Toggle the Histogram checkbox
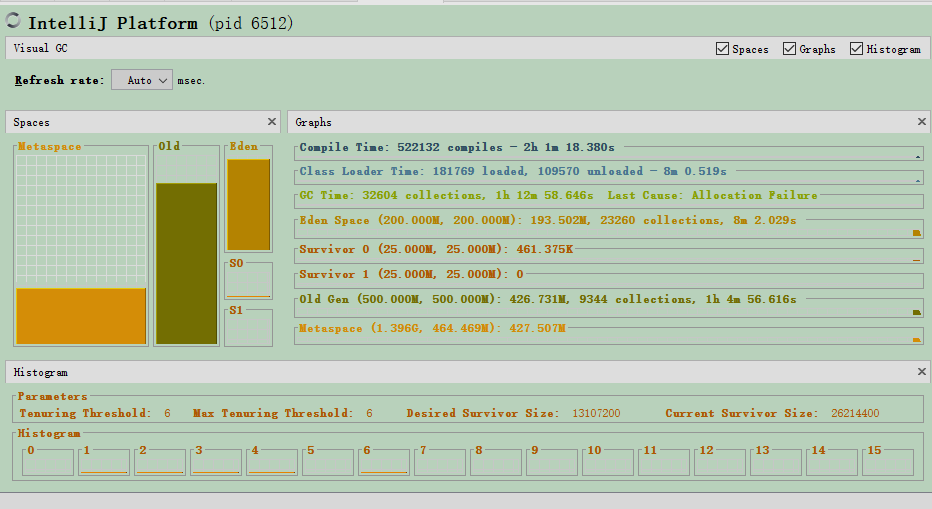This screenshot has width=932, height=509. pyautogui.click(x=857, y=49)
